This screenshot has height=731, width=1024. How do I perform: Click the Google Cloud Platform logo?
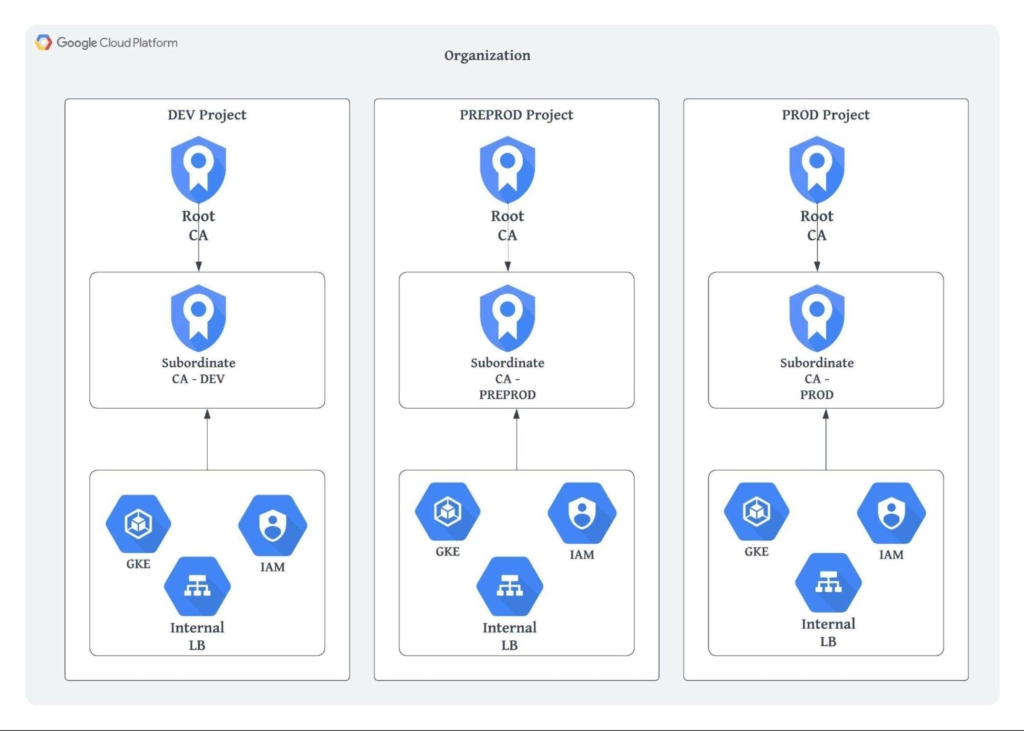click(x=44, y=42)
